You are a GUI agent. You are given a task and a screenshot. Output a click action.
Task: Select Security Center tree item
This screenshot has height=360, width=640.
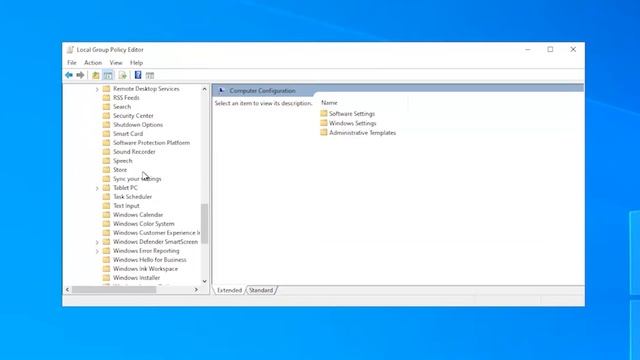(133, 116)
